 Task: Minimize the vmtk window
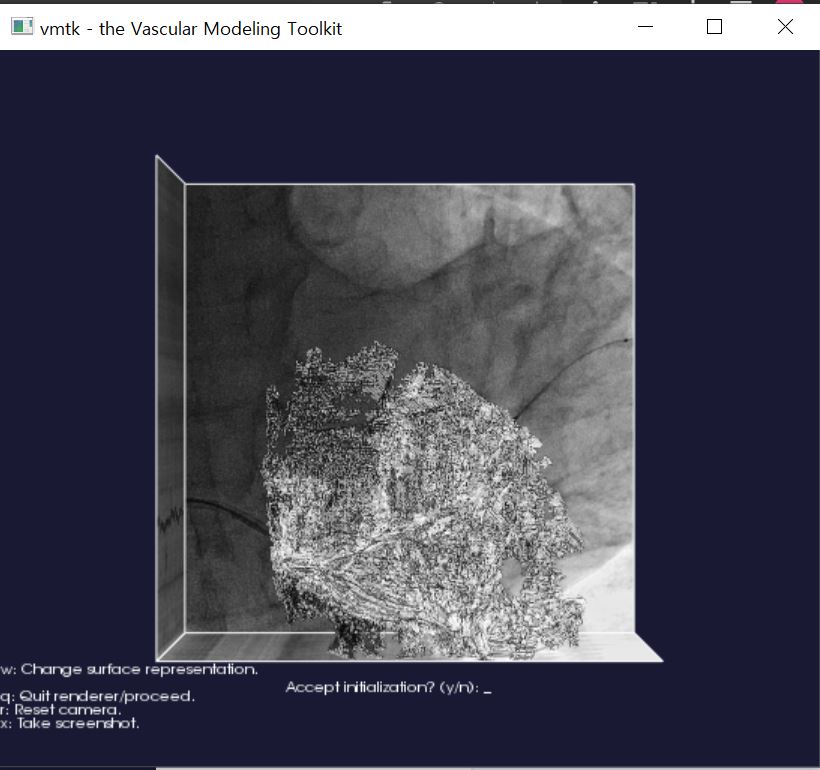click(646, 27)
